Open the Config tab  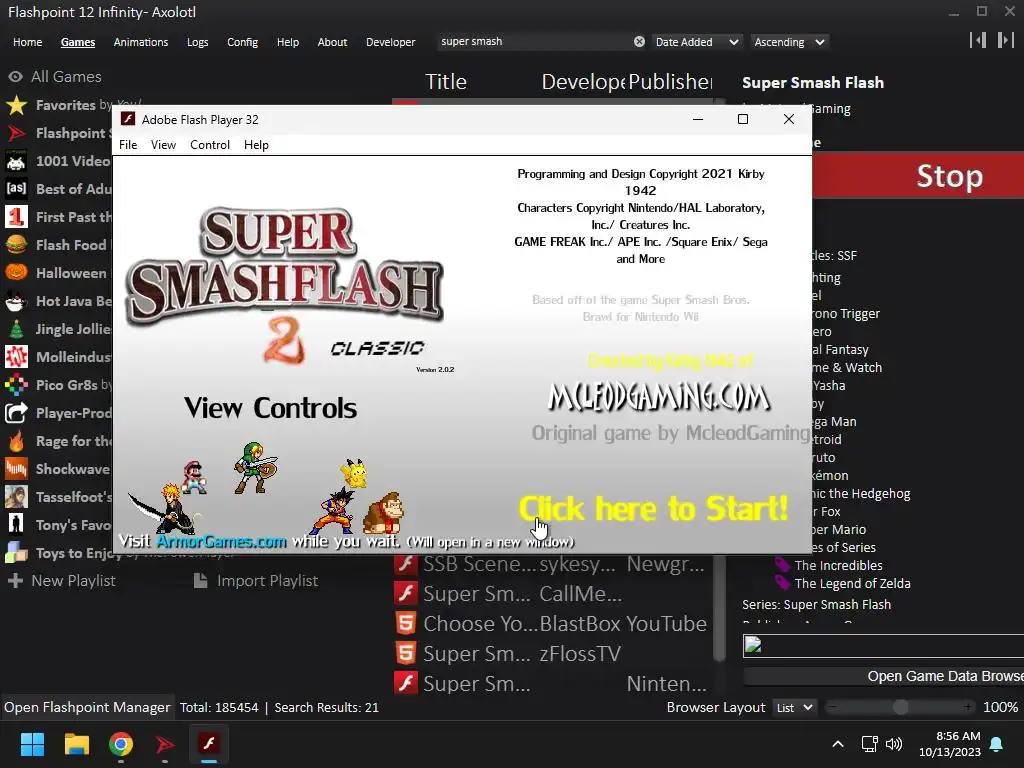pos(242,42)
